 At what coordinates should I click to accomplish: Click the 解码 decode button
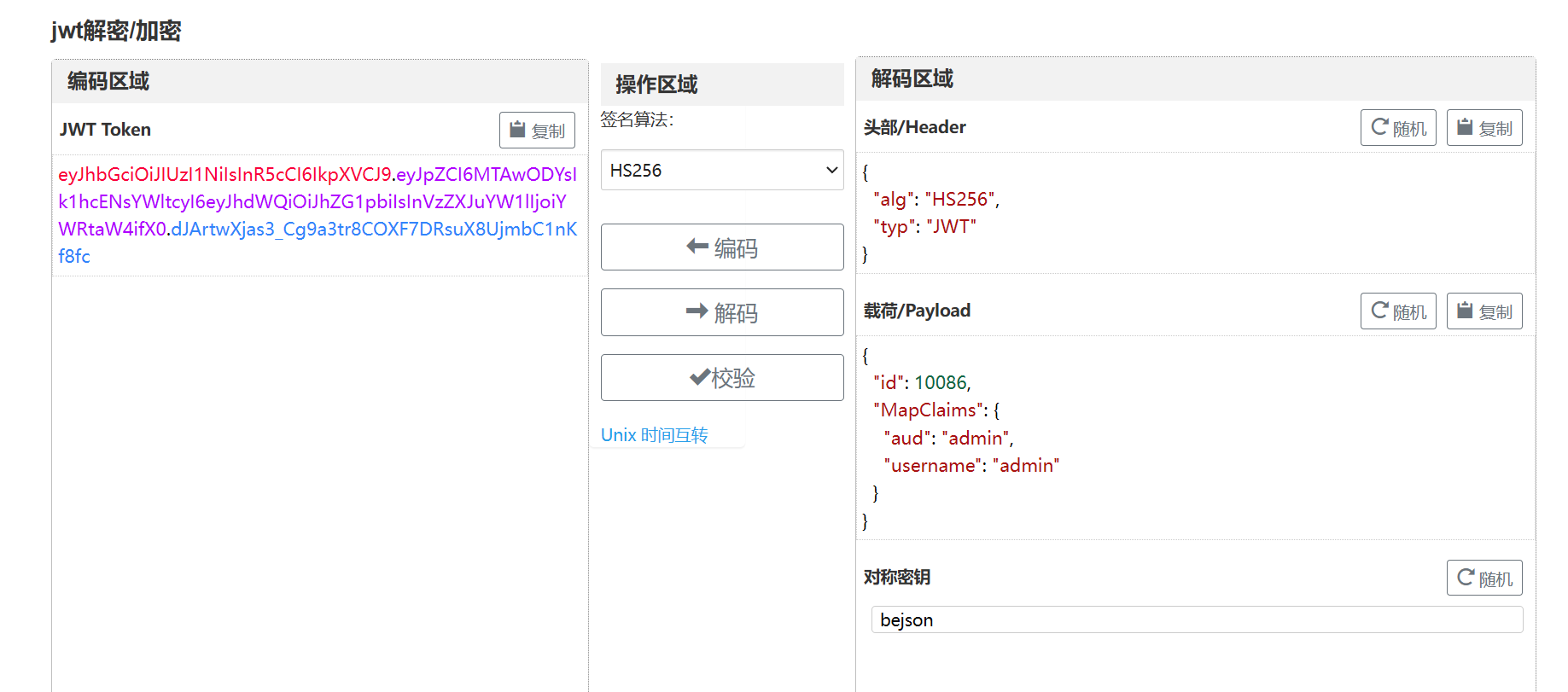coord(722,312)
